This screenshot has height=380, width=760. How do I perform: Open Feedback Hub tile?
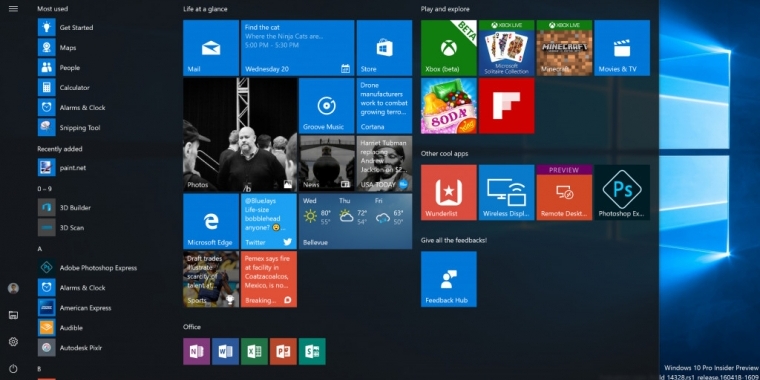coord(448,279)
